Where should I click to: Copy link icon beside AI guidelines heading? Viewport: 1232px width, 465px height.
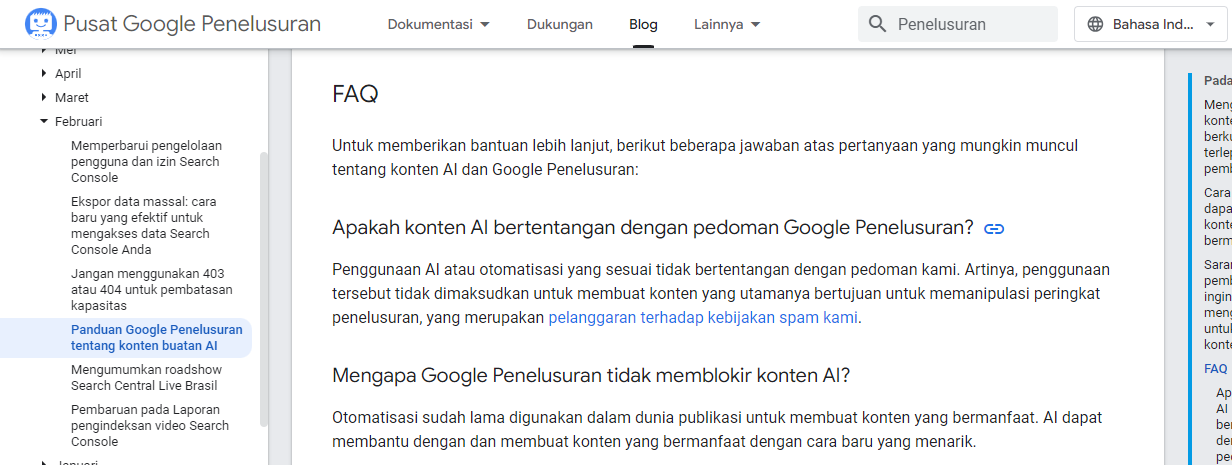point(994,229)
